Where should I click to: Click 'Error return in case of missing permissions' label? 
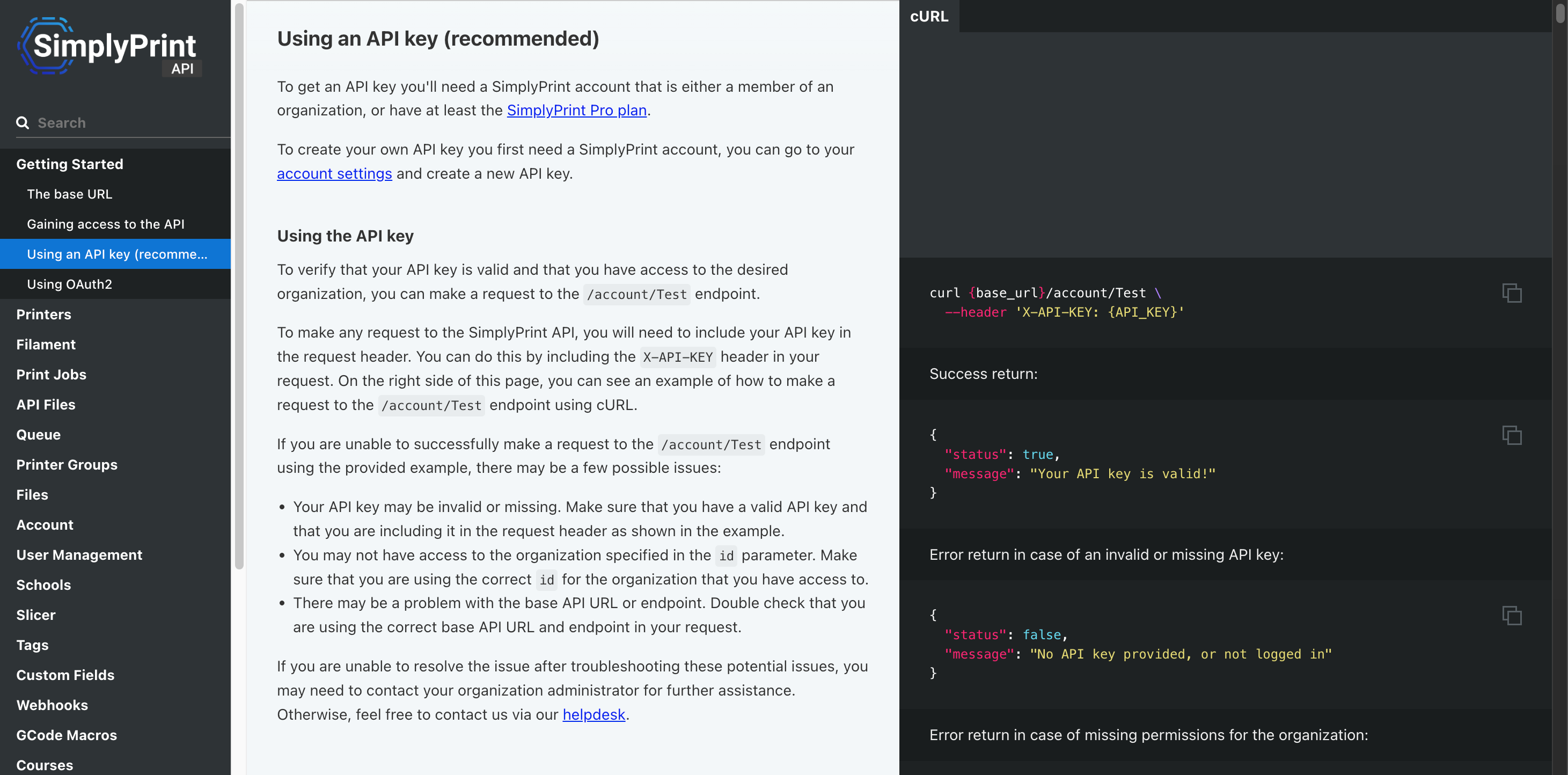point(1148,735)
